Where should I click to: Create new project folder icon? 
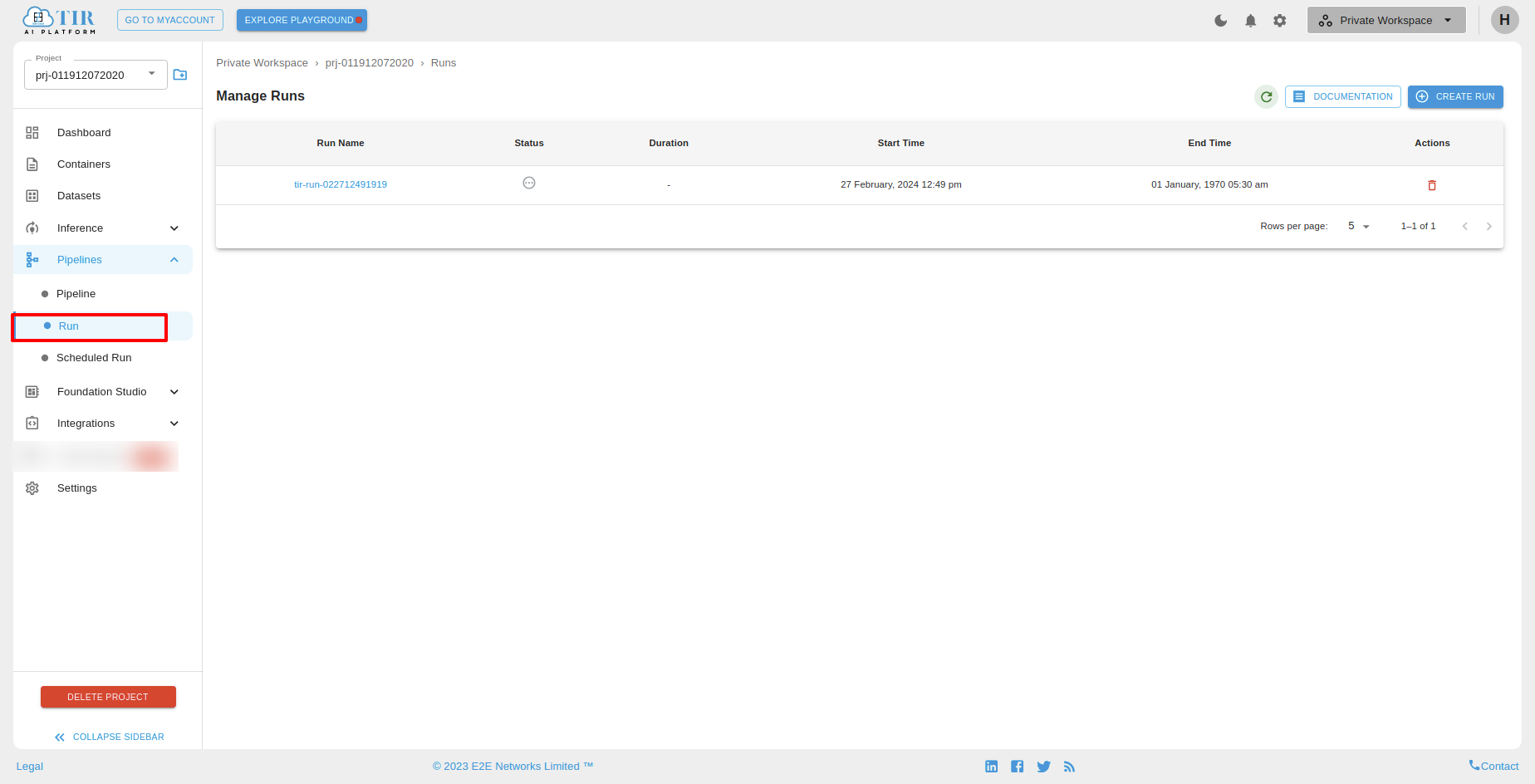pyautogui.click(x=180, y=75)
